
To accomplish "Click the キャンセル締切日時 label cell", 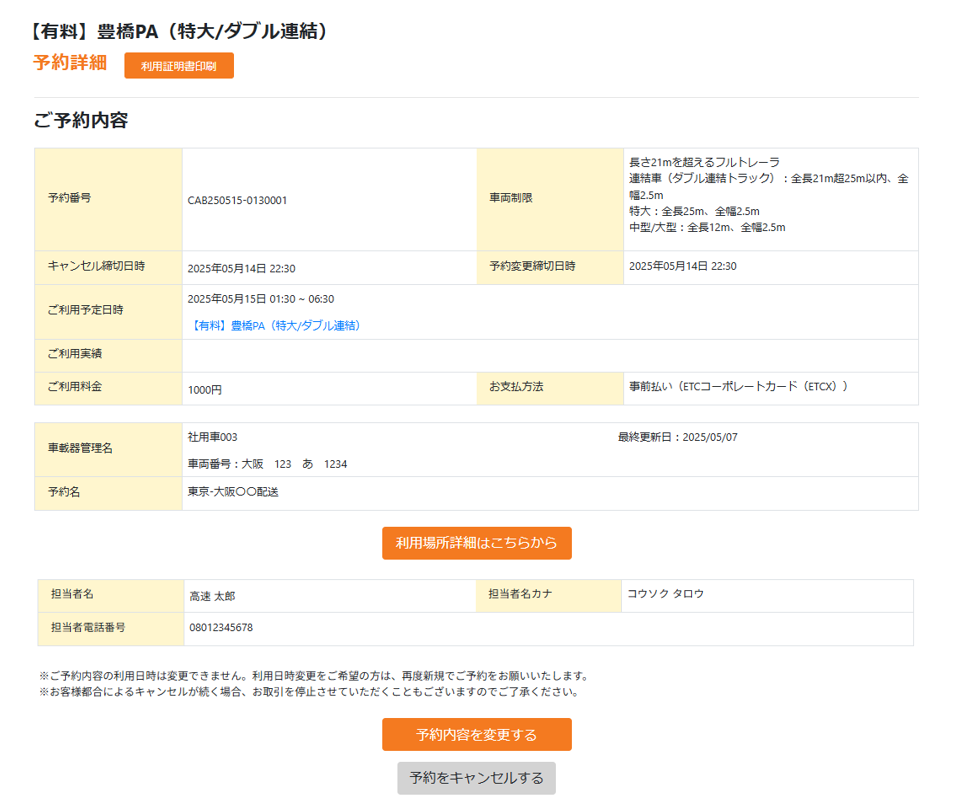I will (x=108, y=267).
